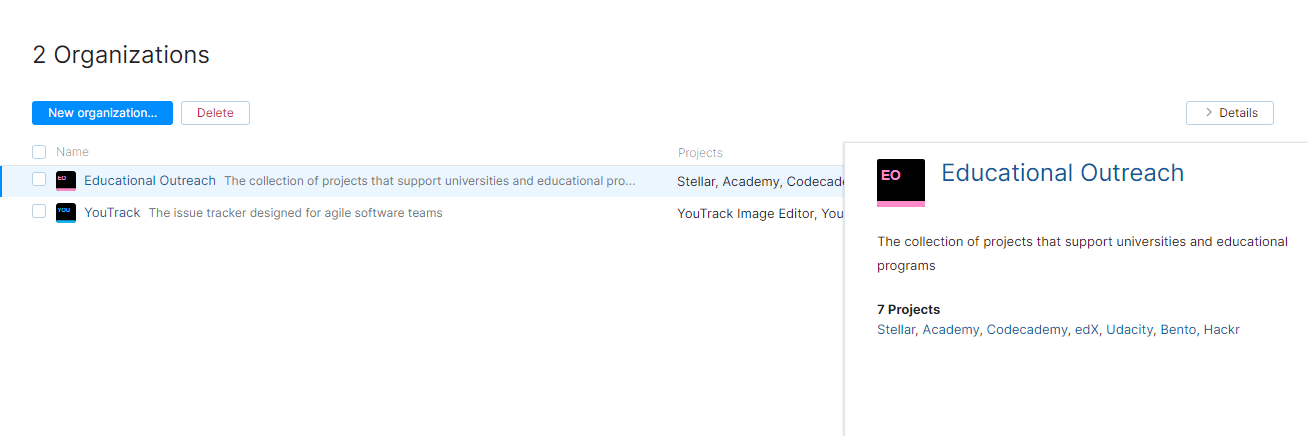
Task: Click the Educational Outreach row icon
Action: [x=66, y=181]
